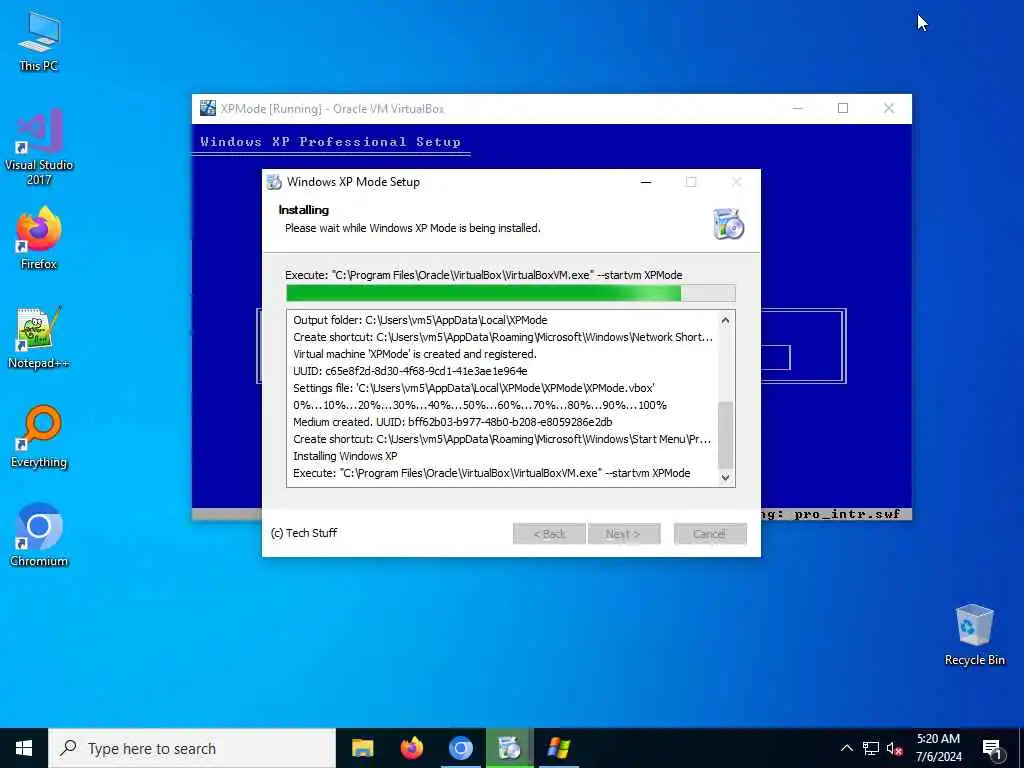Click the log scroll down arrow
This screenshot has height=768, width=1024.
[725, 477]
